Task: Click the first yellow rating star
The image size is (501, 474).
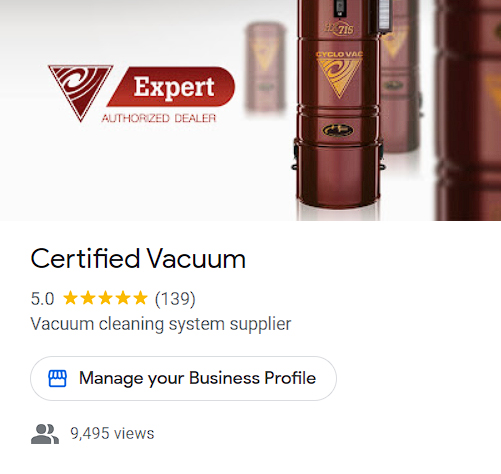Action: tap(71, 298)
